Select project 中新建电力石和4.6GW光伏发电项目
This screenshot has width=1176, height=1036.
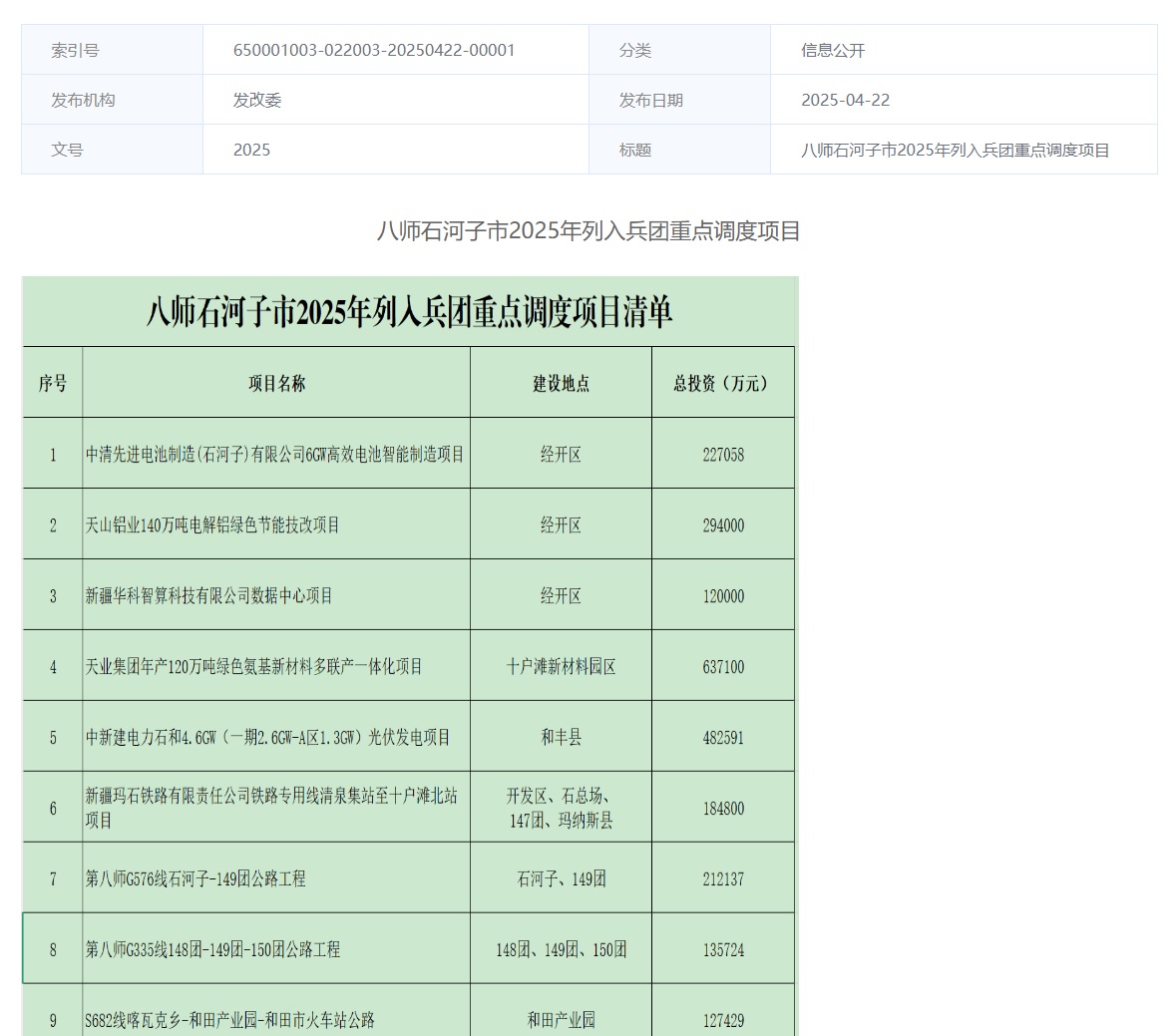[x=267, y=737]
